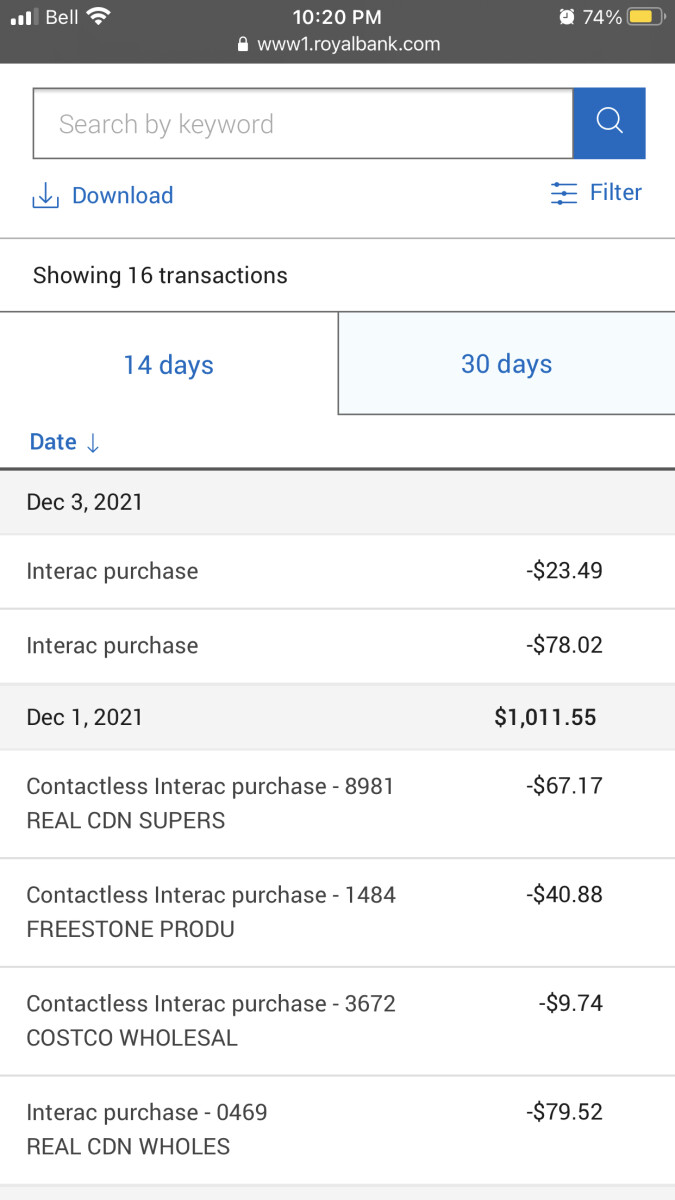675x1200 pixels.
Task: Focus the Search by keyword field
Action: click(302, 124)
